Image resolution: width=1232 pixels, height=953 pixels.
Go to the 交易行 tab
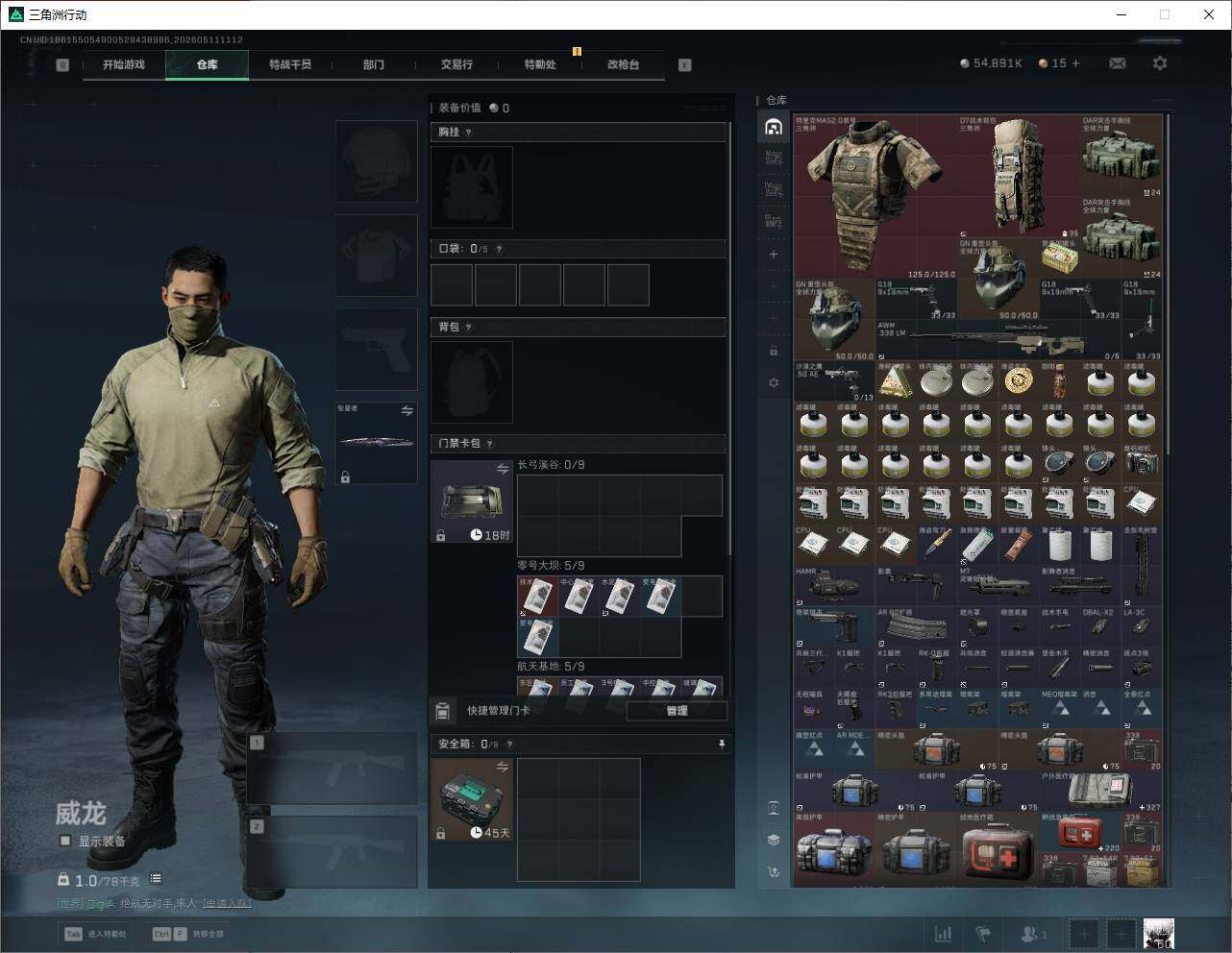pos(456,64)
